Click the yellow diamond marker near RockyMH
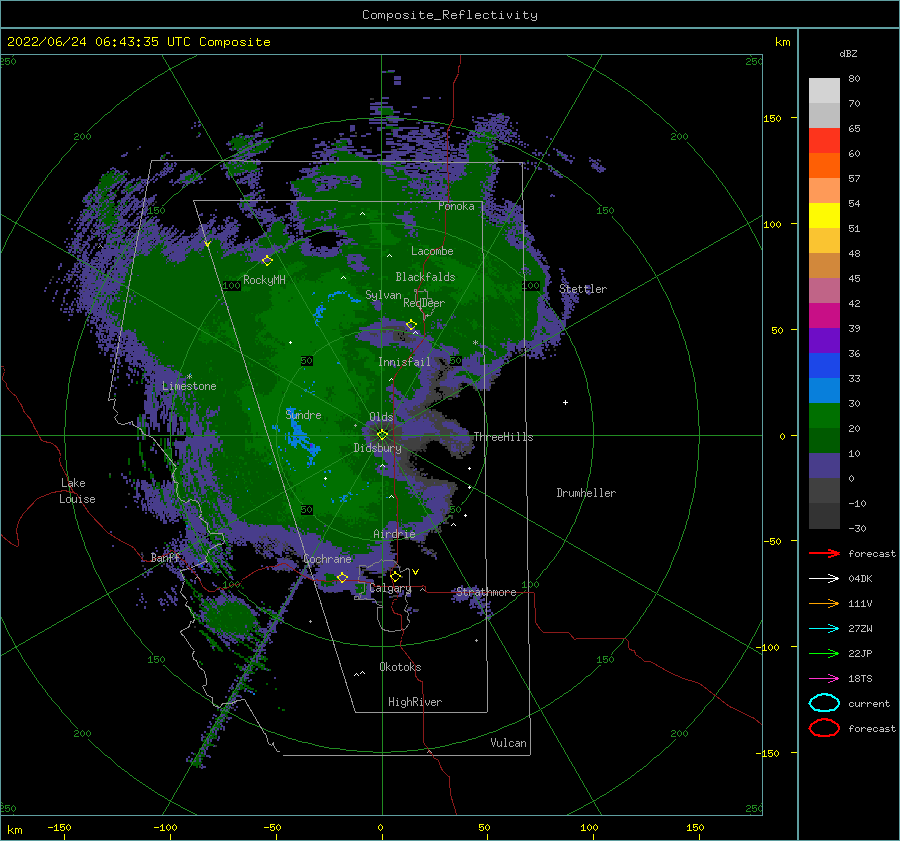The image size is (900, 841). tap(267, 261)
